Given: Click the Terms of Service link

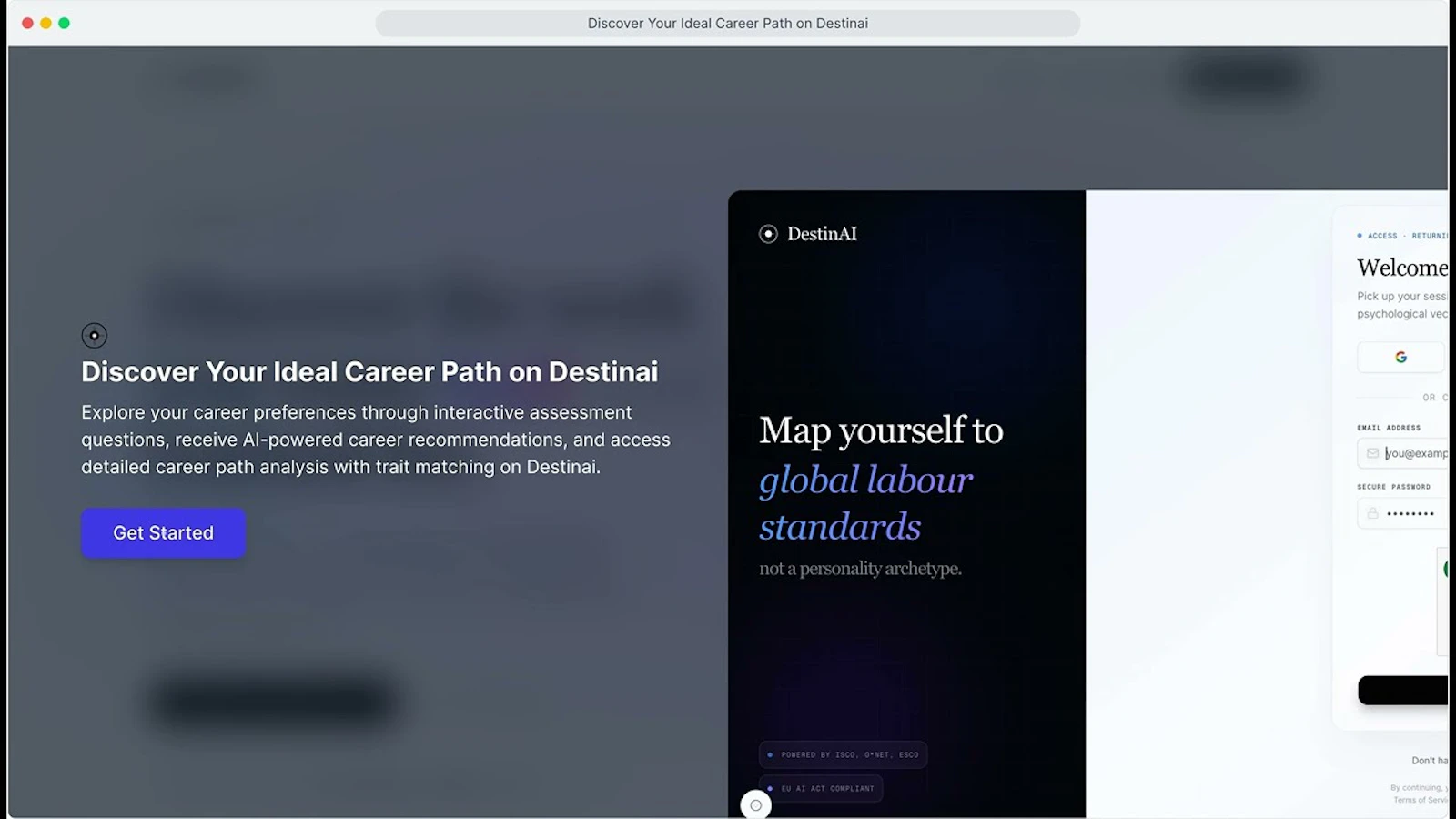Looking at the screenshot, I should 1421,800.
